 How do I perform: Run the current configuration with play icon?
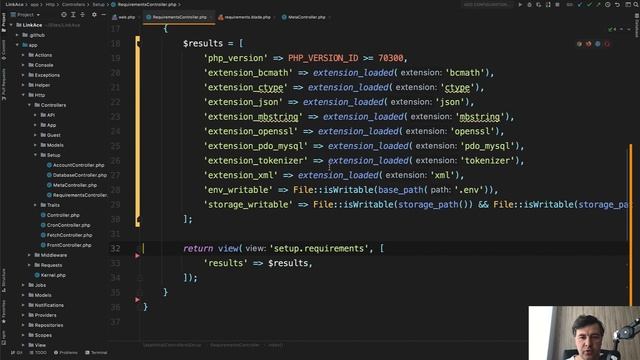[x=520, y=4]
